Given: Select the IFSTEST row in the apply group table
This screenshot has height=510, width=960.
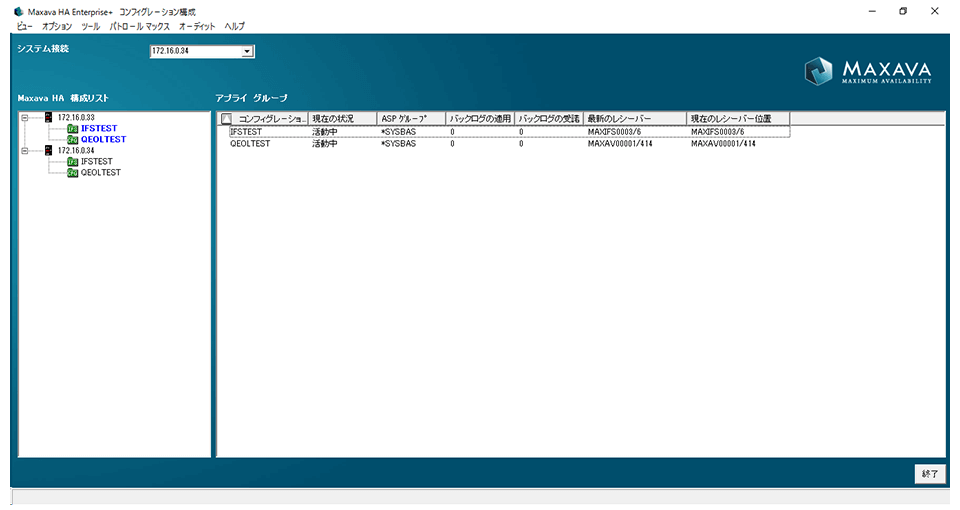Looking at the screenshot, I should [509, 132].
